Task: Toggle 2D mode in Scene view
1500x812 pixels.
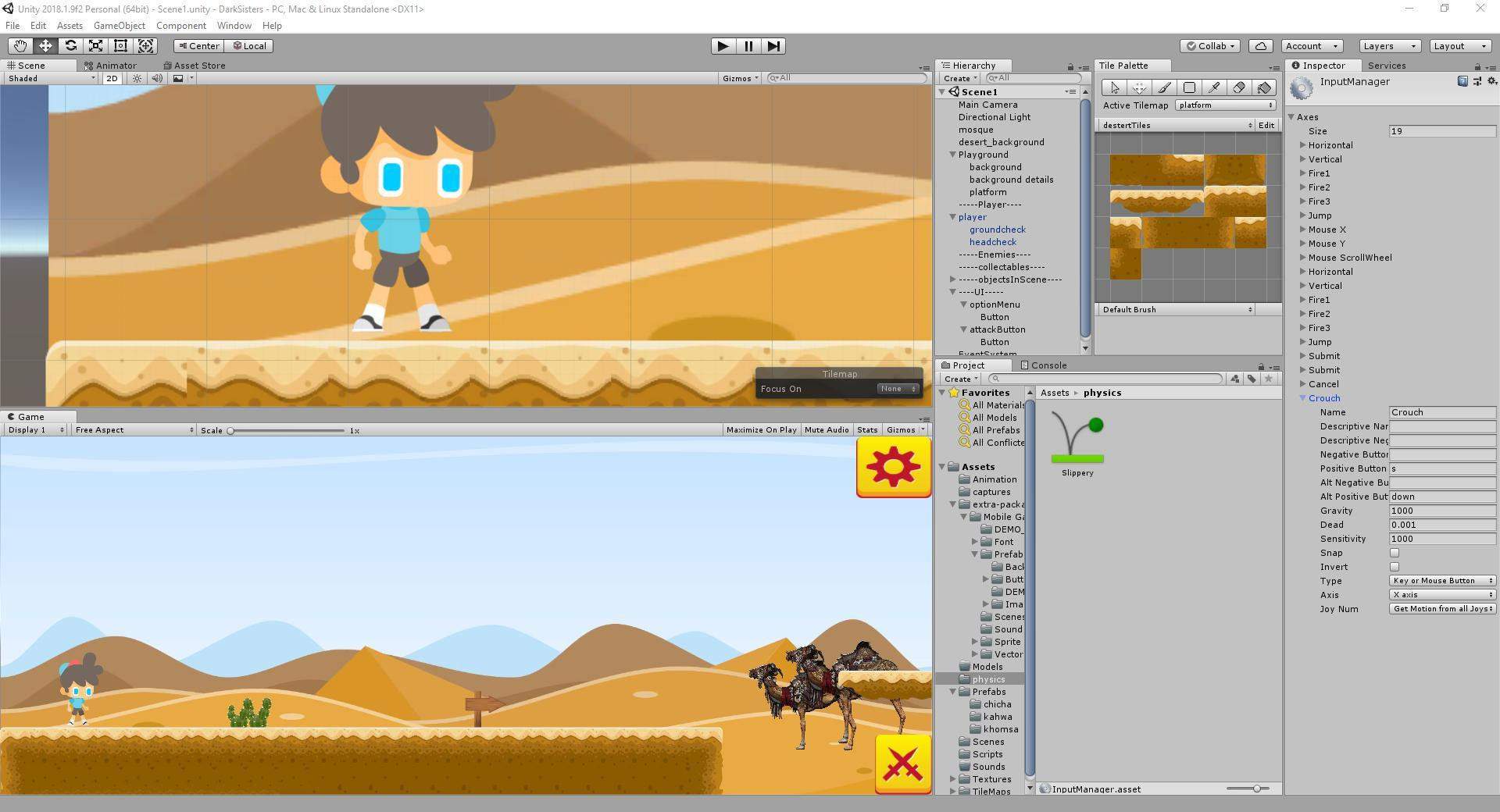Action: click(112, 78)
